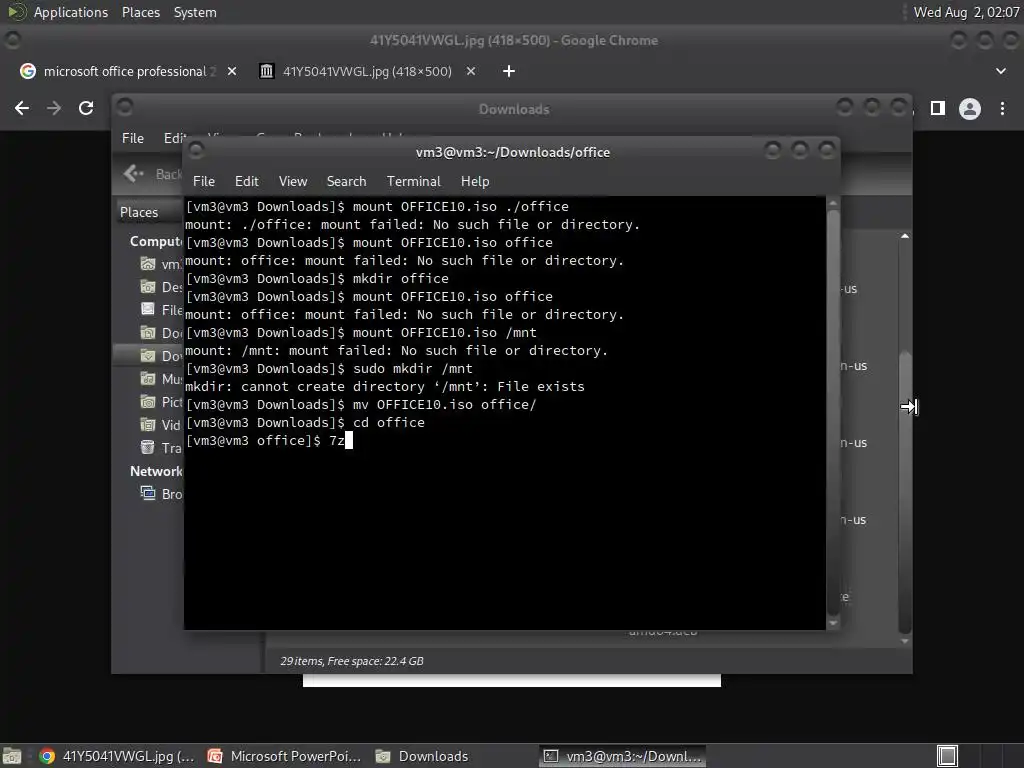Close the 41Y5041VWGL.jpg tab

[x=471, y=71]
